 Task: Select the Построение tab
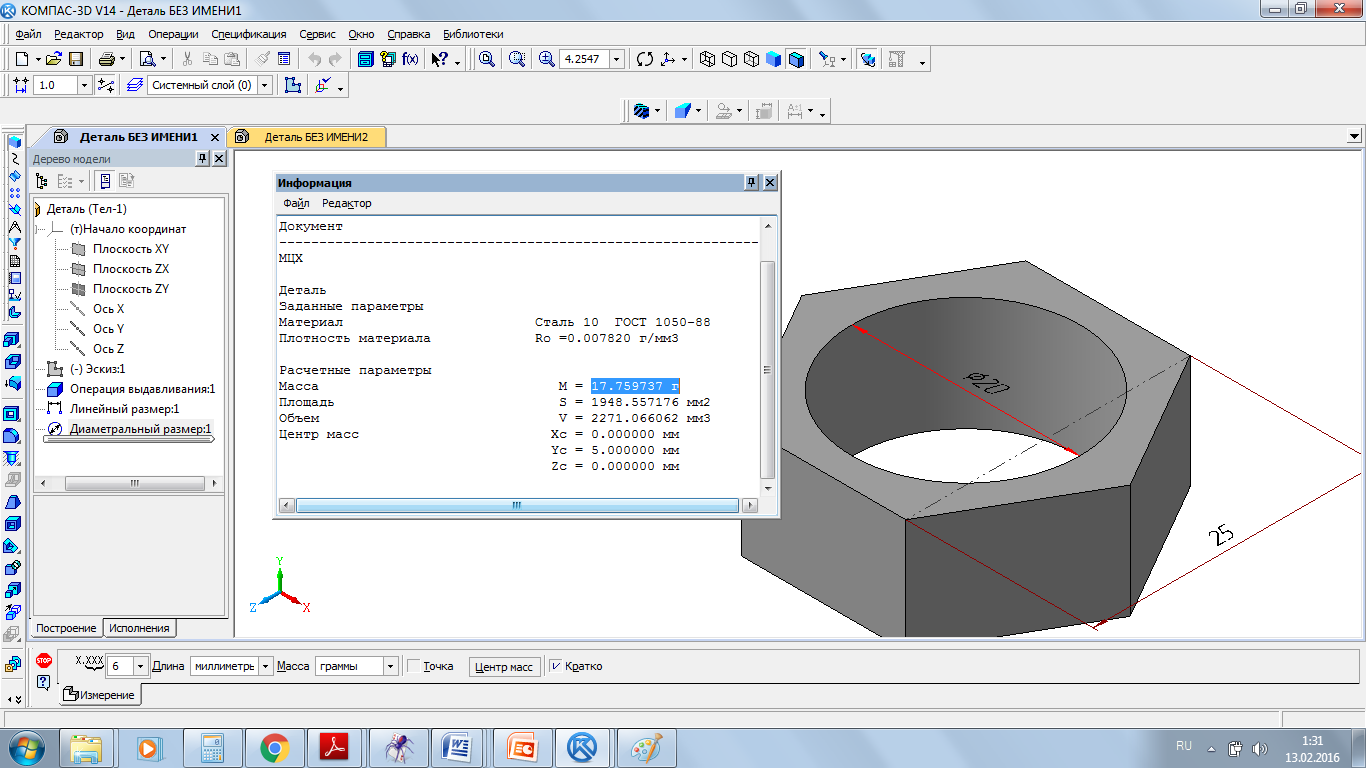pyautogui.click(x=66, y=628)
